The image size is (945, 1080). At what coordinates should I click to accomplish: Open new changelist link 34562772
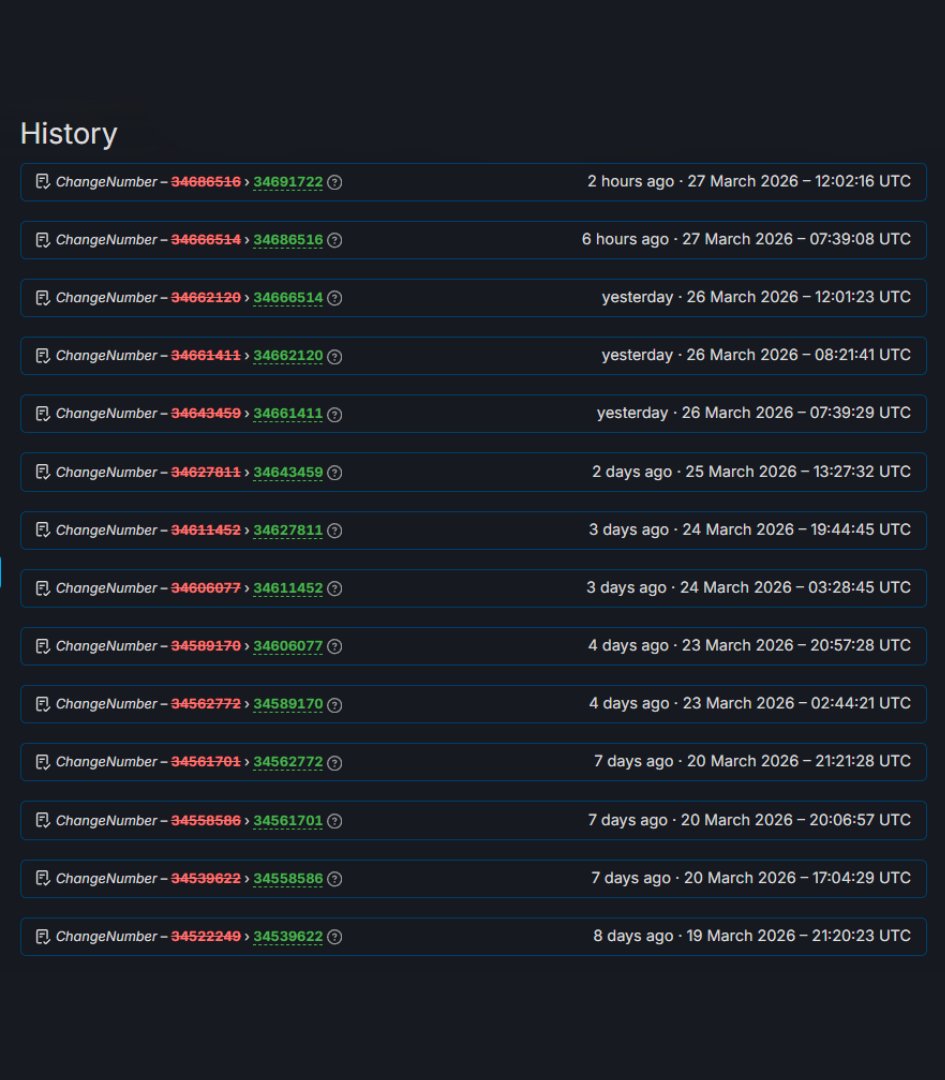(x=288, y=762)
